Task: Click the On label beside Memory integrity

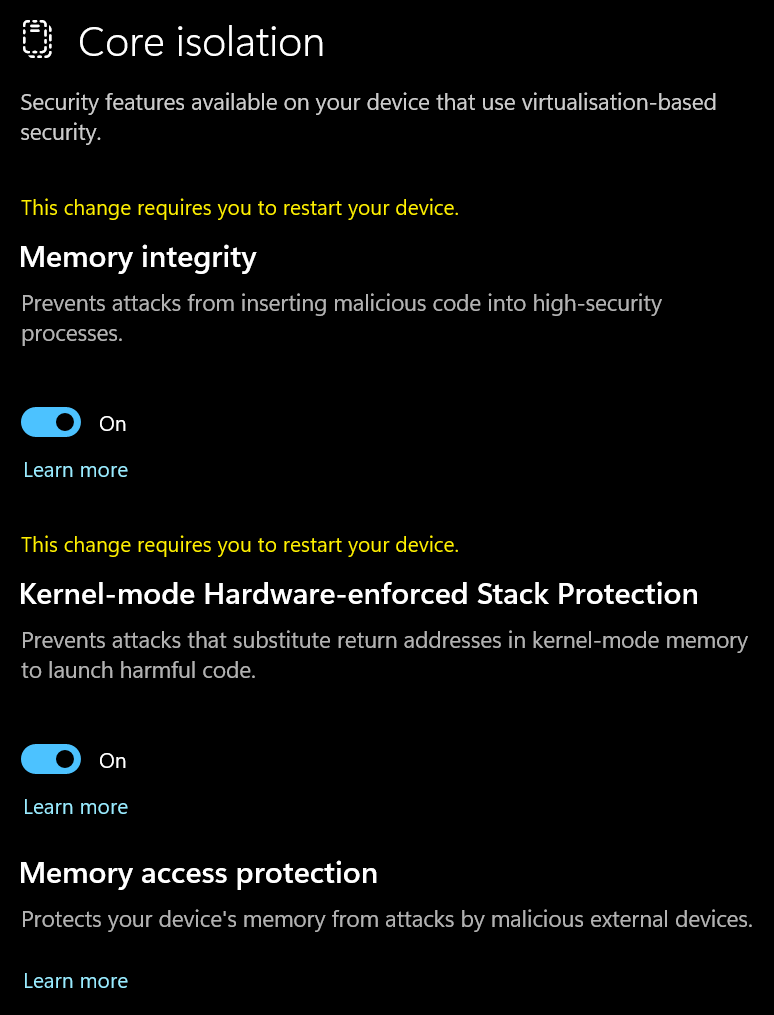Action: click(x=113, y=424)
